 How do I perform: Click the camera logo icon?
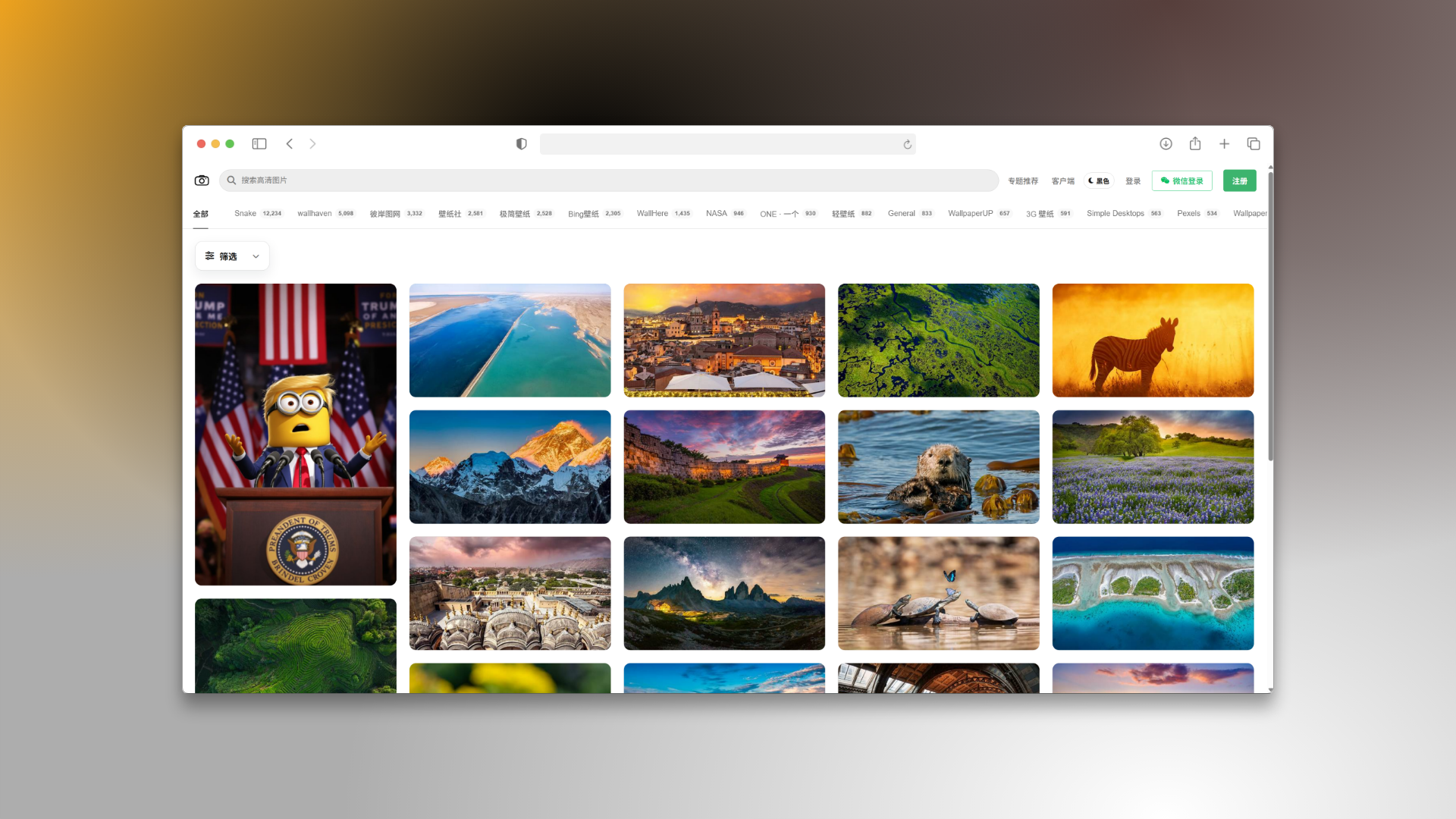pos(202,180)
